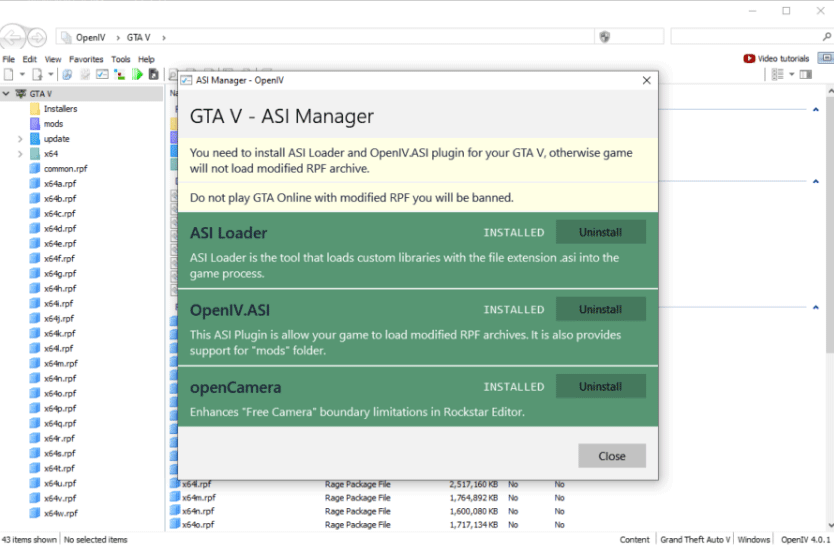Select the x64m.rpf row in the file list
The width and height of the screenshot is (834, 546).
(x=368, y=498)
